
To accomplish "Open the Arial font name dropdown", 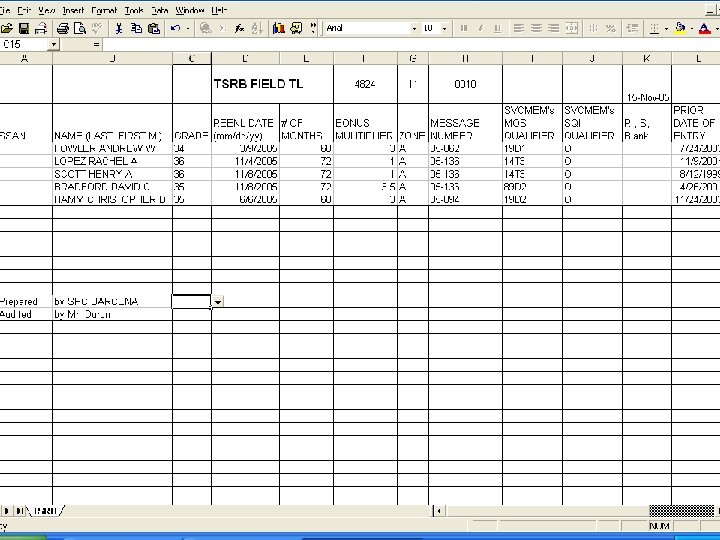I will [414, 28].
